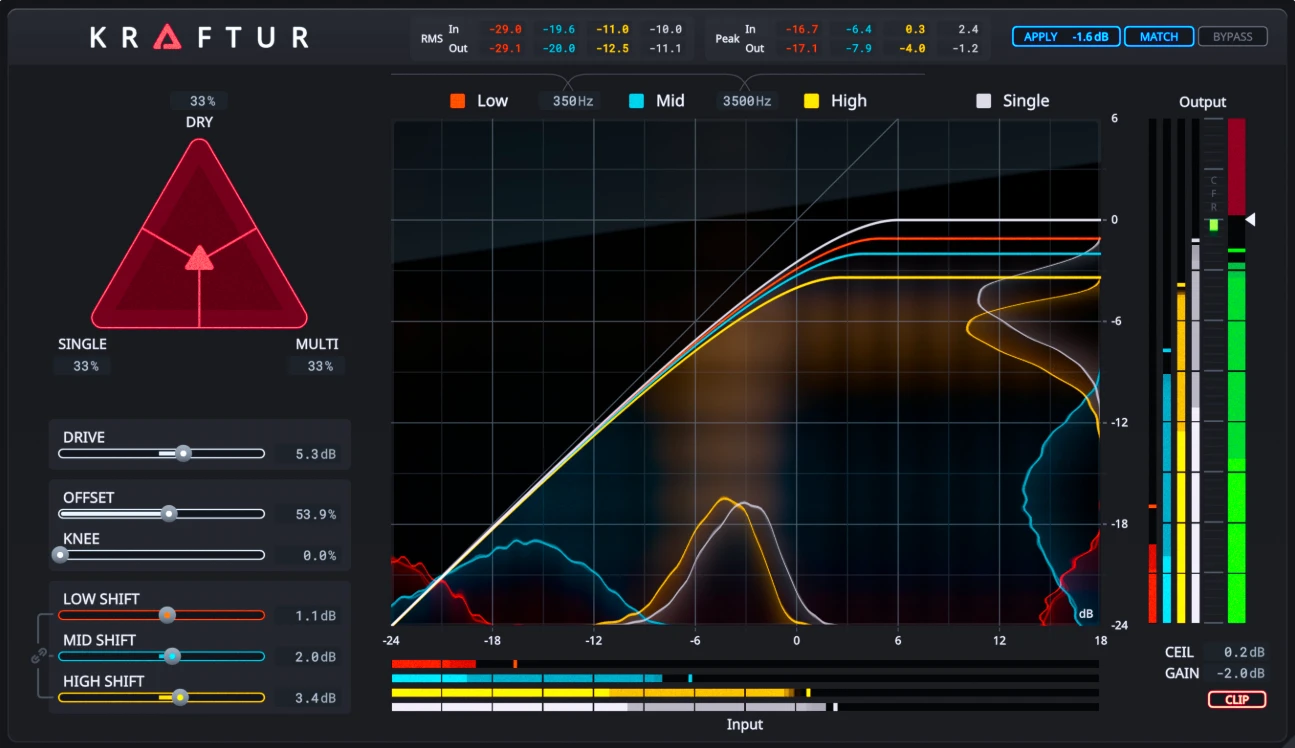Toggle the yellow High band square
Screen dimensions: 1295x748
pyautogui.click(x=812, y=101)
